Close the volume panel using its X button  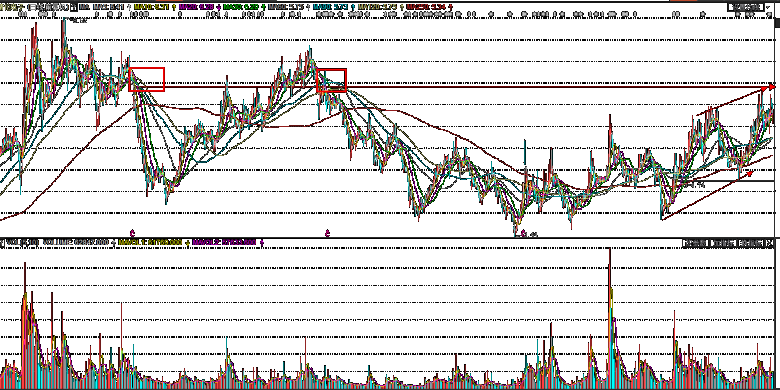pos(769,243)
